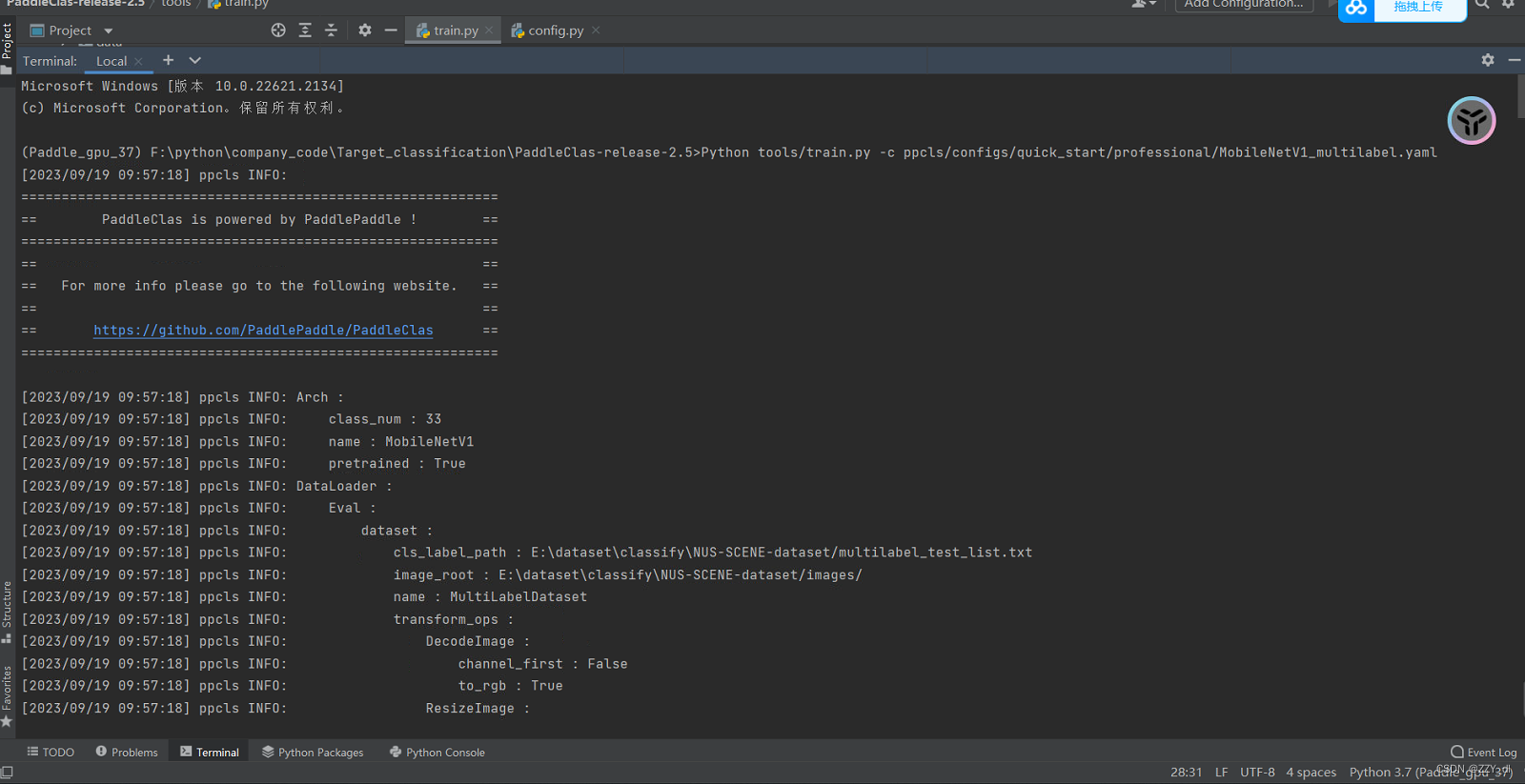The height and width of the screenshot is (784, 1525).
Task: Open the Problems tool window
Action: point(127,752)
